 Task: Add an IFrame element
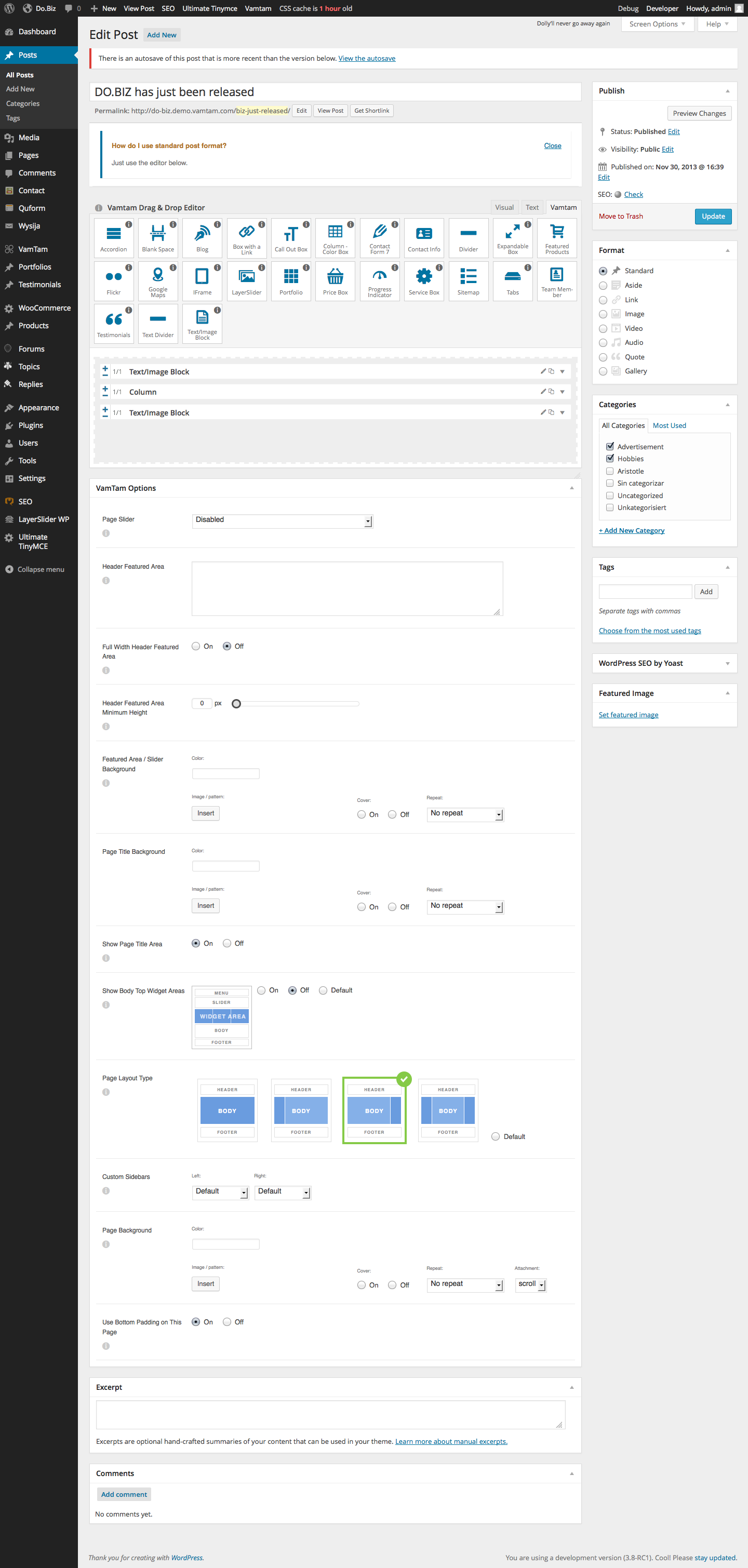(x=202, y=281)
